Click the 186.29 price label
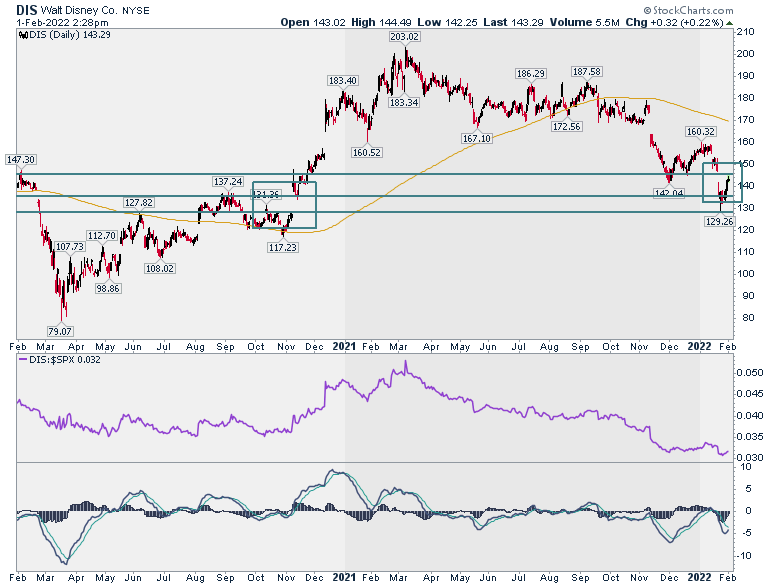Viewport: 780px width, 586px height. [x=531, y=74]
